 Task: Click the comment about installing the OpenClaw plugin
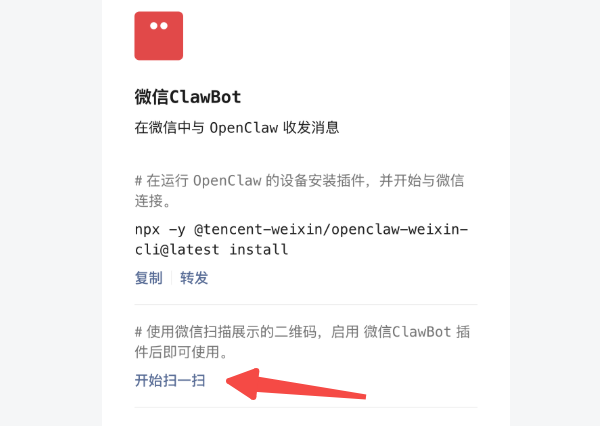tap(300, 190)
